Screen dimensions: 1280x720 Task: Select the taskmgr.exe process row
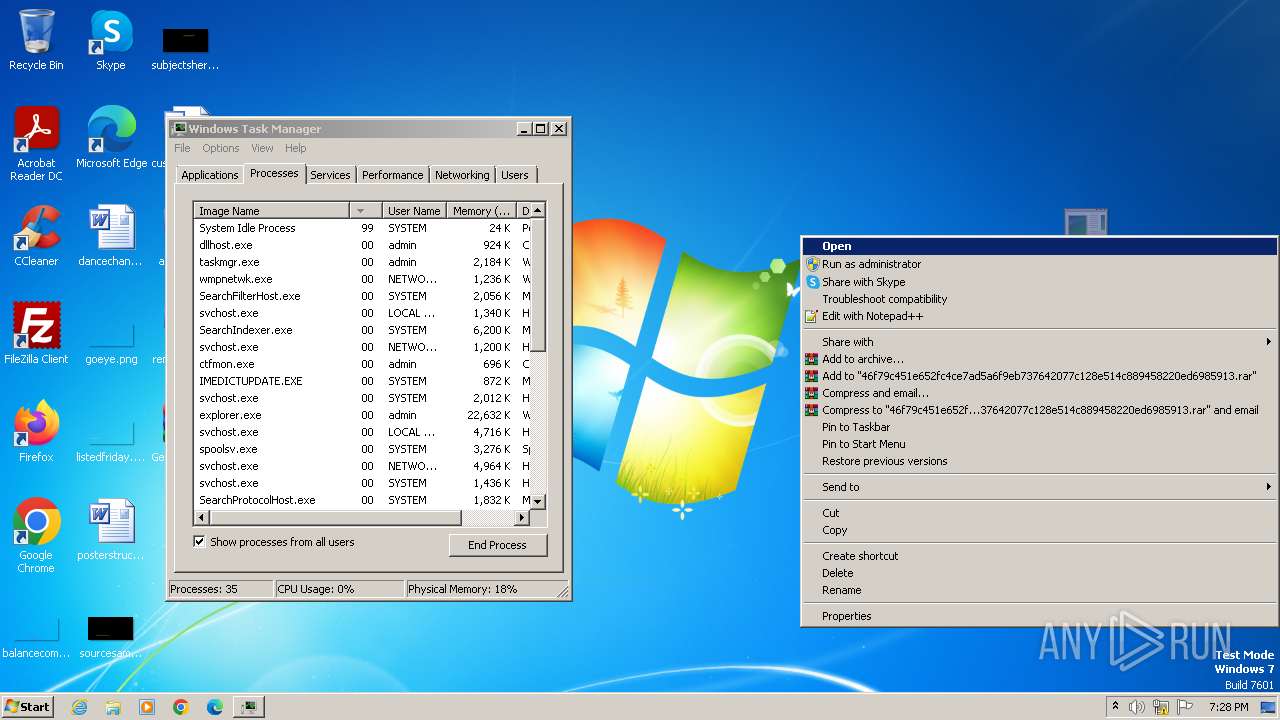pos(361,262)
